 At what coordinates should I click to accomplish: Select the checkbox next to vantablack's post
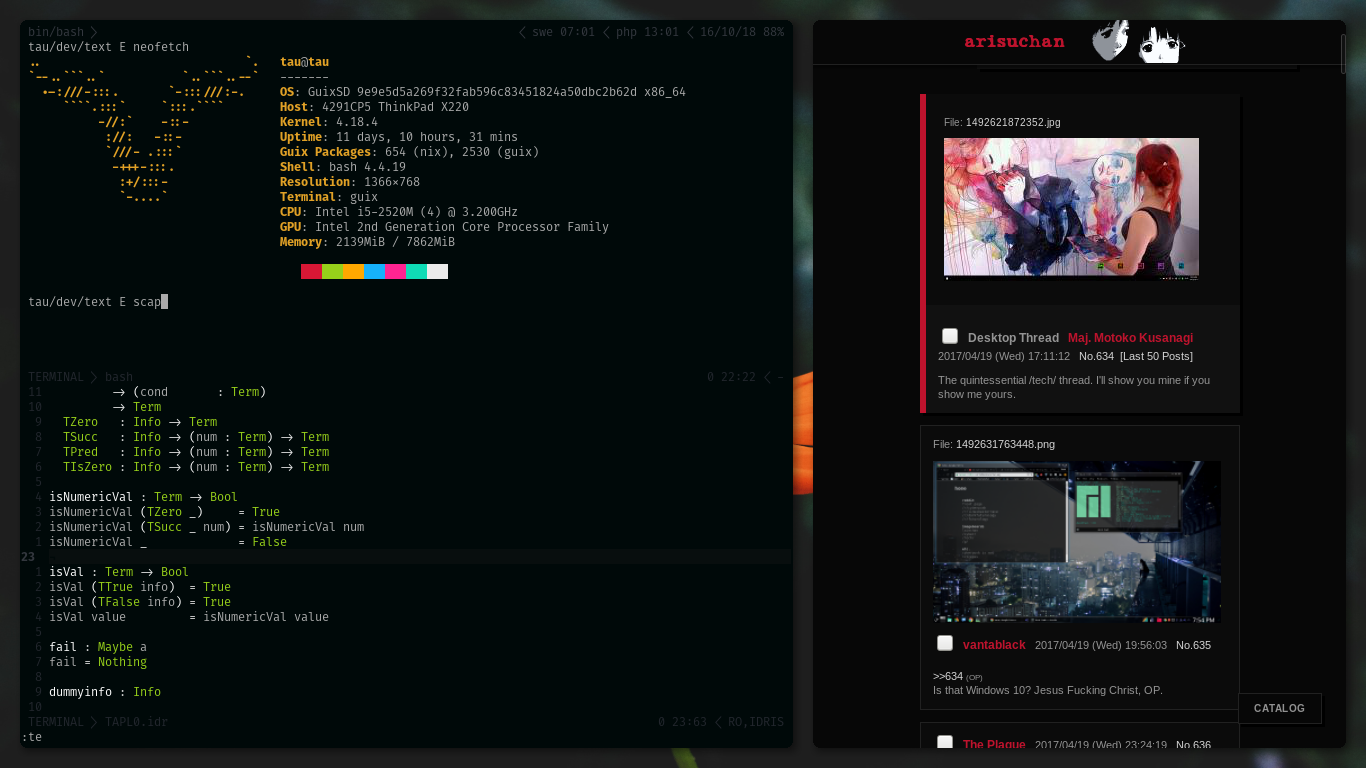945,644
